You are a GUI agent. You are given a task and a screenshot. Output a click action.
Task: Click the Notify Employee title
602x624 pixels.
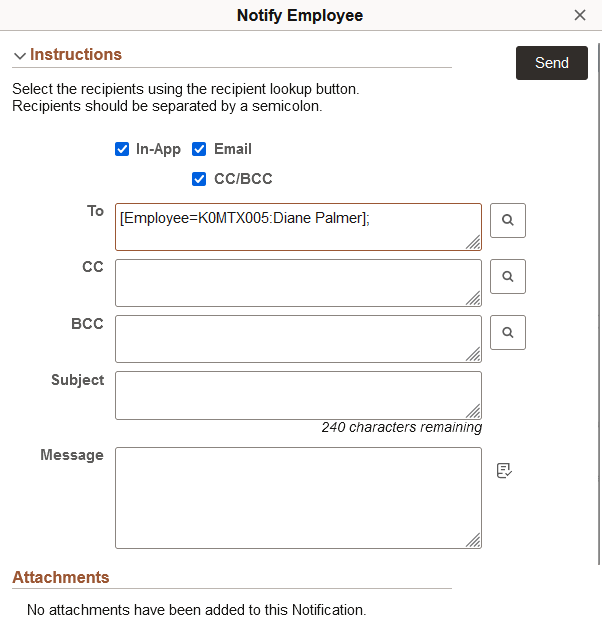pyautogui.click(x=300, y=16)
